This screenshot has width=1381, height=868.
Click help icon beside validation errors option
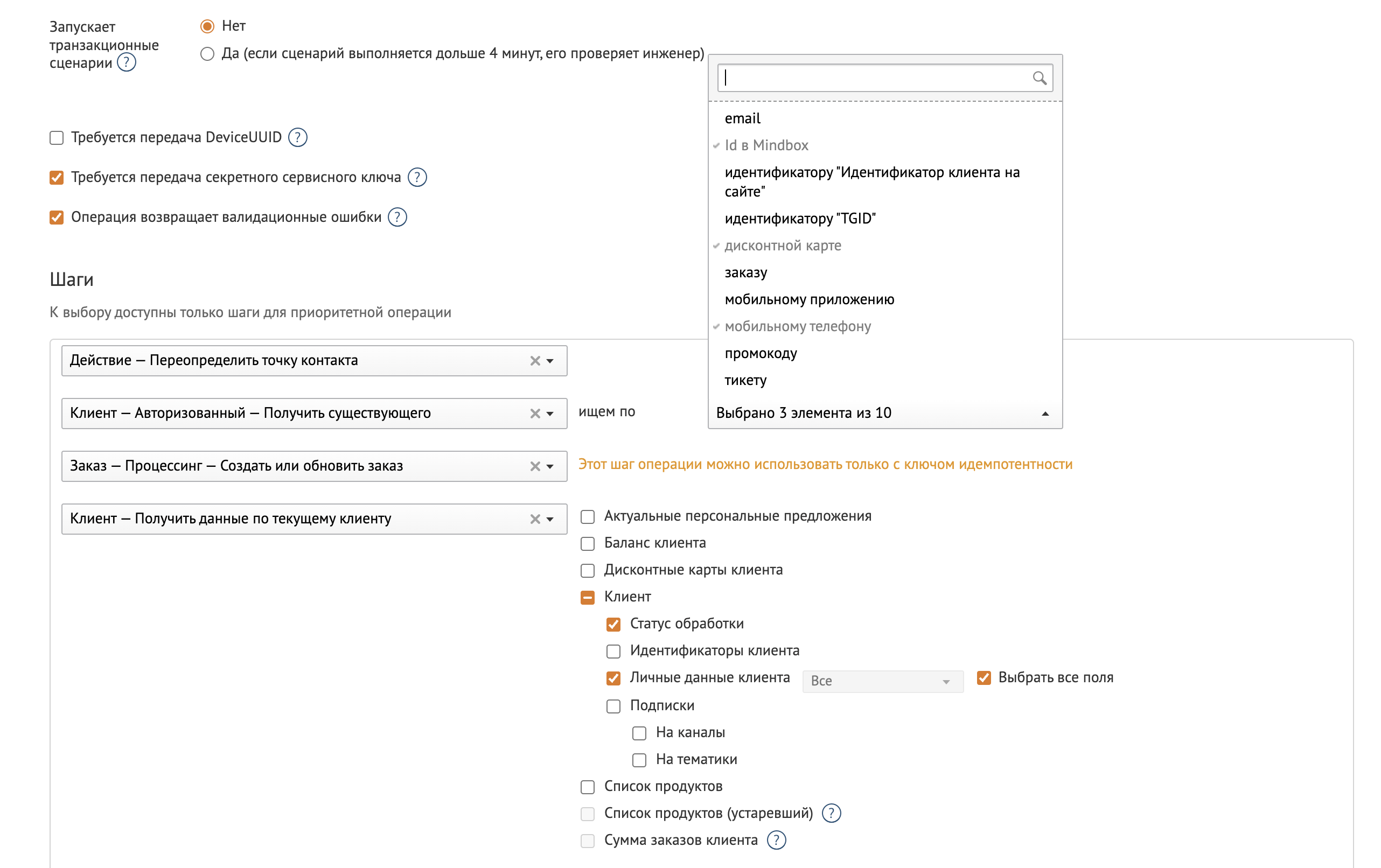point(397,218)
